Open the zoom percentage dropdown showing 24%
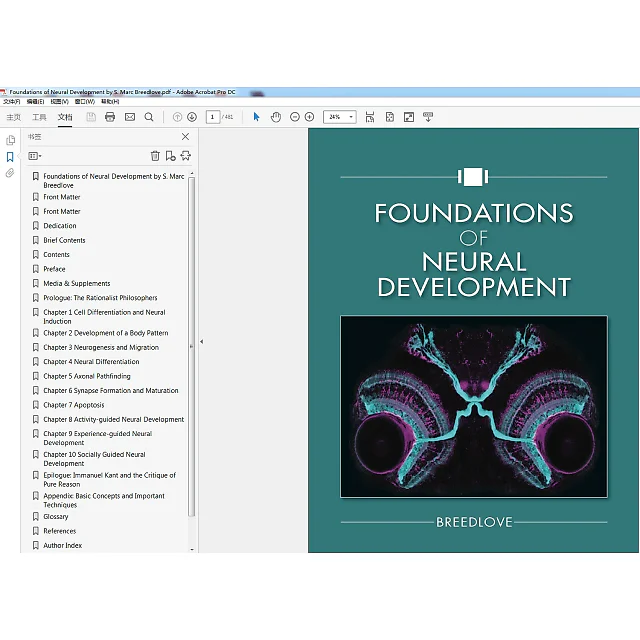This screenshot has height=640, width=640. point(351,117)
